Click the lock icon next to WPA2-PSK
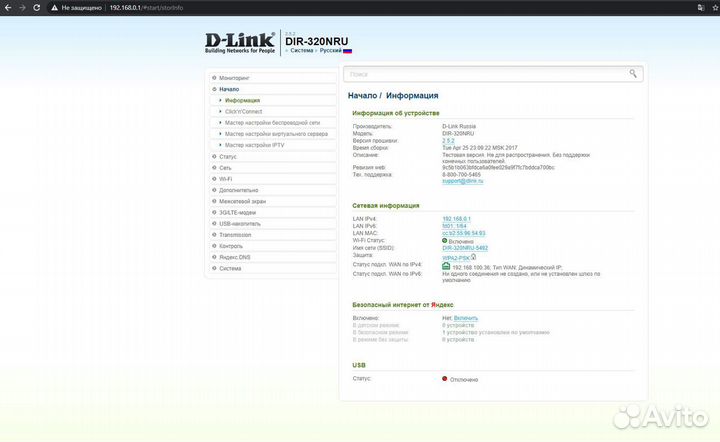The image size is (720, 442). [x=473, y=257]
